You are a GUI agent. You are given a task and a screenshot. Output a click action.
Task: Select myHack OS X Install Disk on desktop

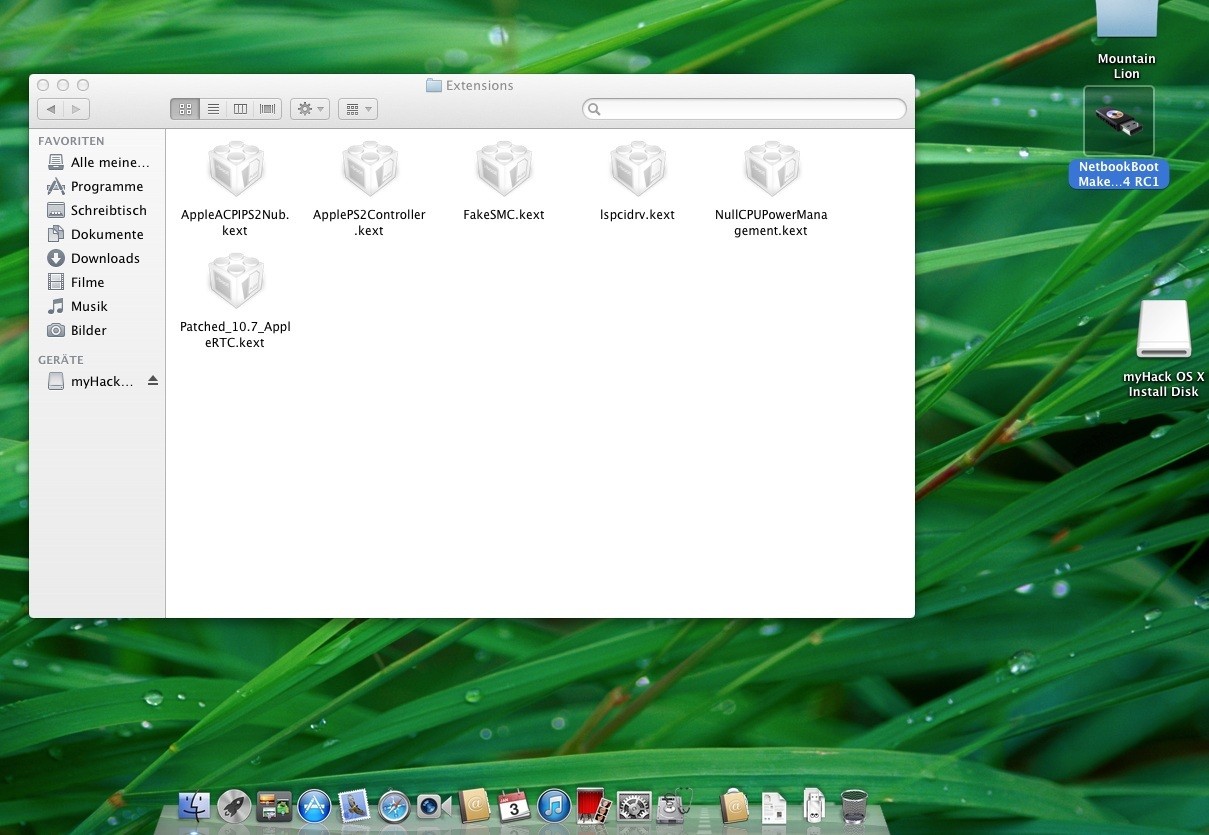tap(1163, 330)
